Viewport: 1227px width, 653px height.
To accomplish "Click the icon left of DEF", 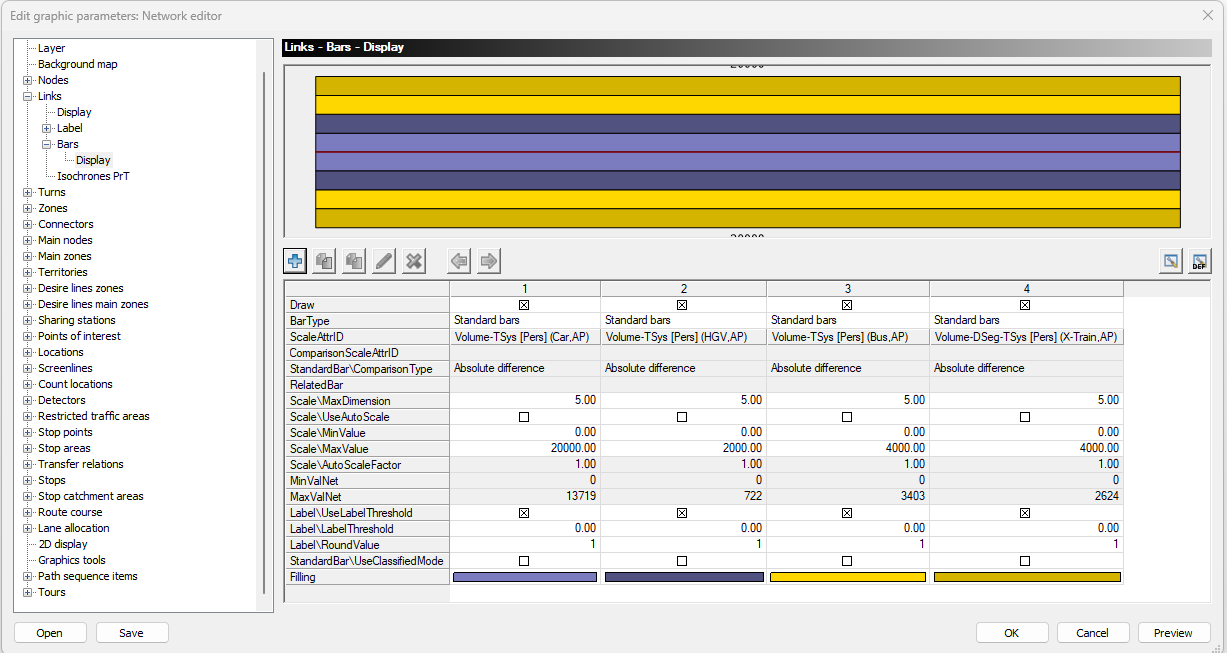I will click(x=1170, y=262).
